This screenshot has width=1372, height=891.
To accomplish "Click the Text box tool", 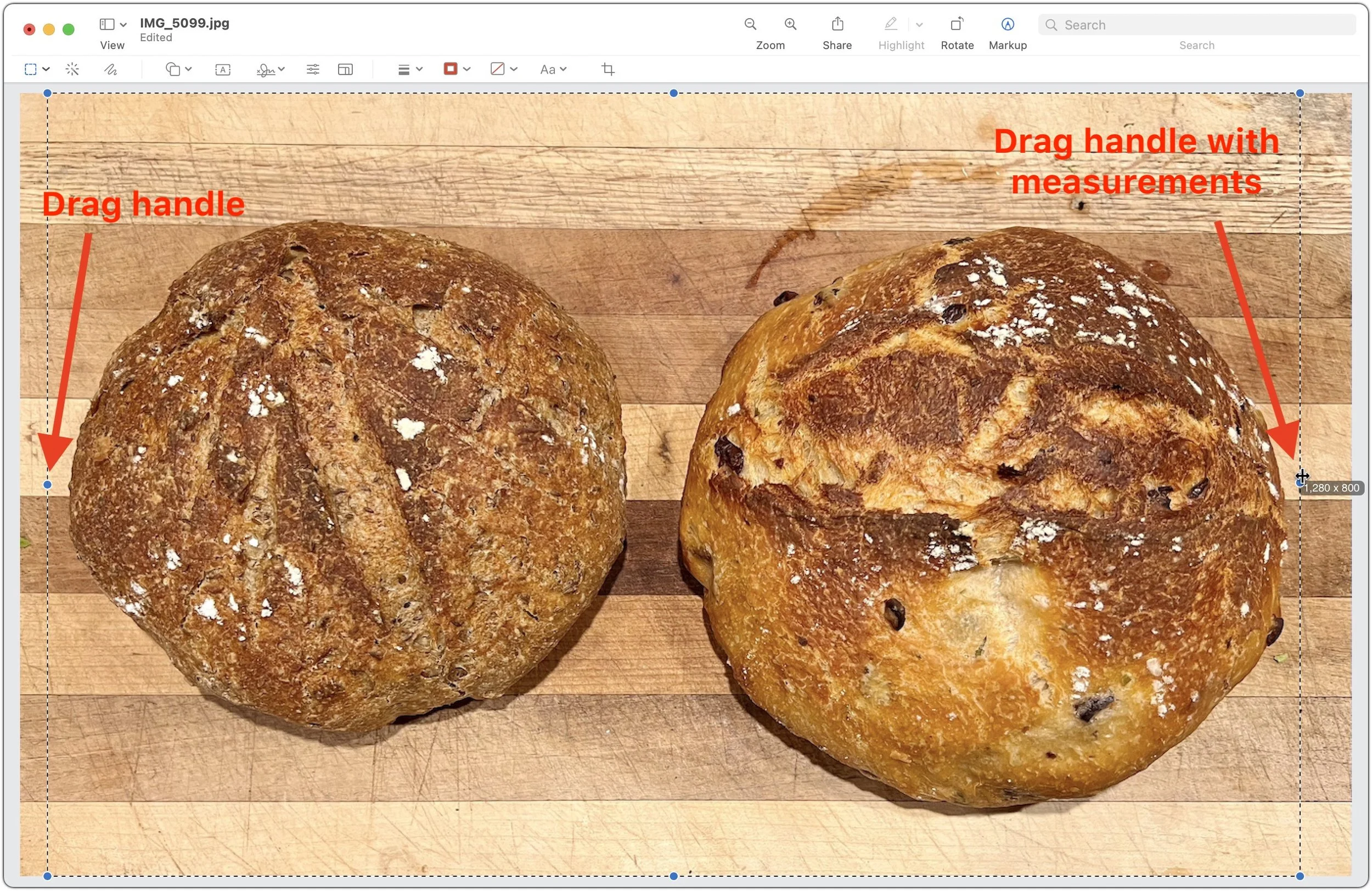I will pos(222,70).
